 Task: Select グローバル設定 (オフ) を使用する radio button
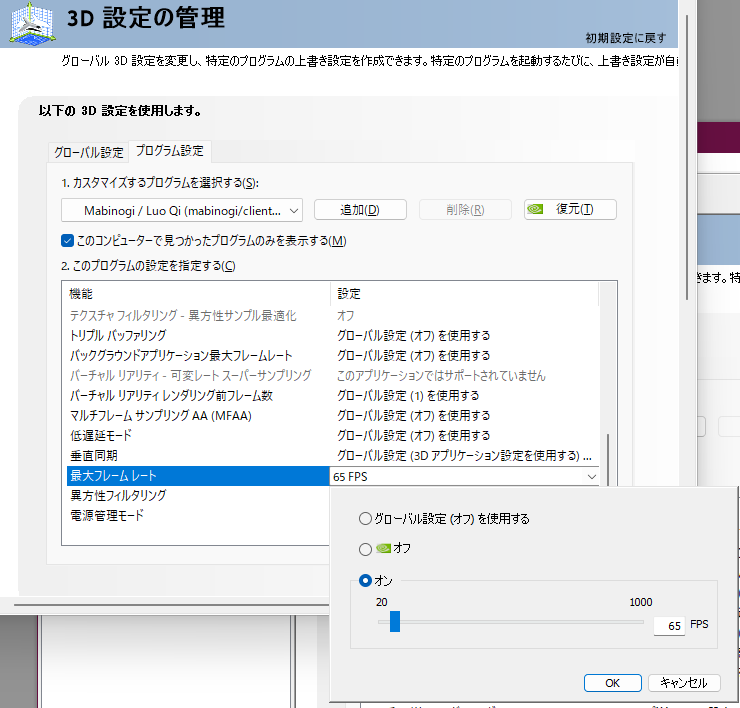(365, 519)
